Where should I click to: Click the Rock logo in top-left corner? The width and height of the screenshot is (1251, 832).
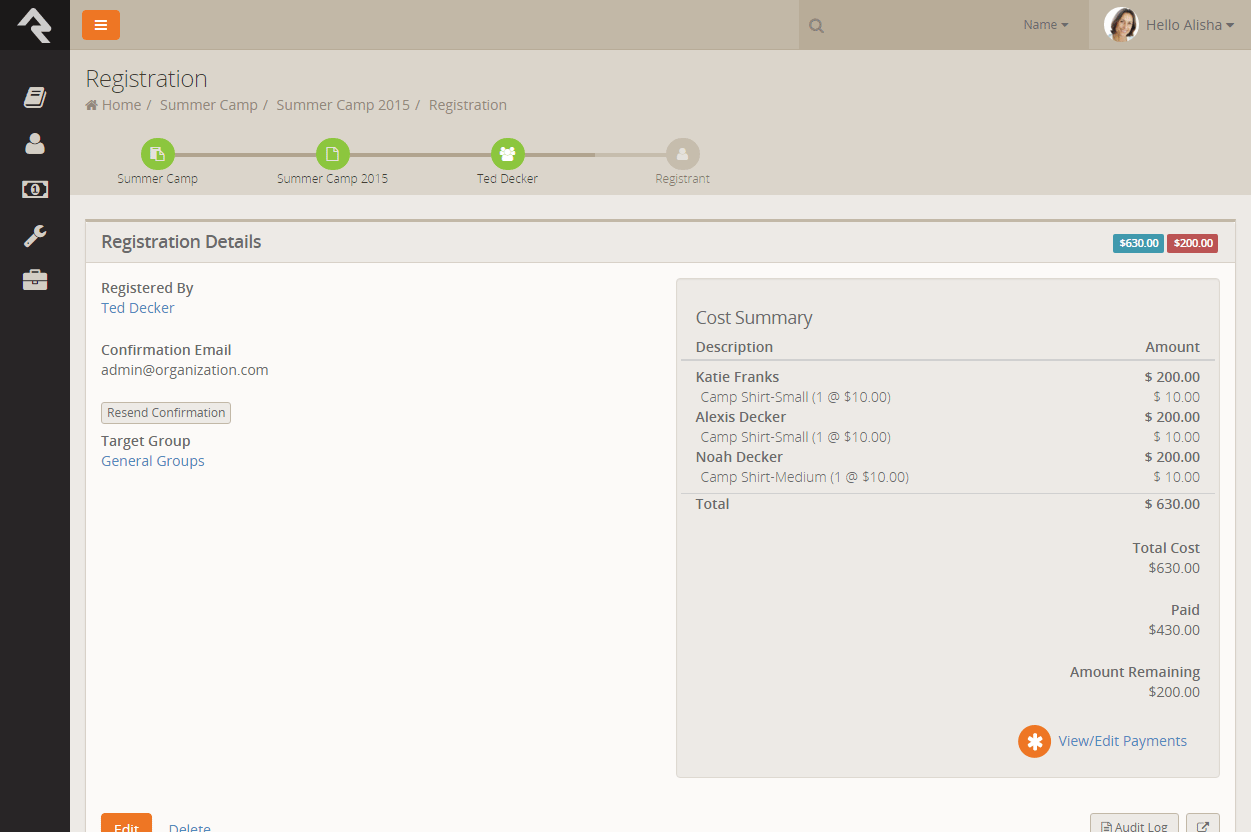pyautogui.click(x=34, y=25)
